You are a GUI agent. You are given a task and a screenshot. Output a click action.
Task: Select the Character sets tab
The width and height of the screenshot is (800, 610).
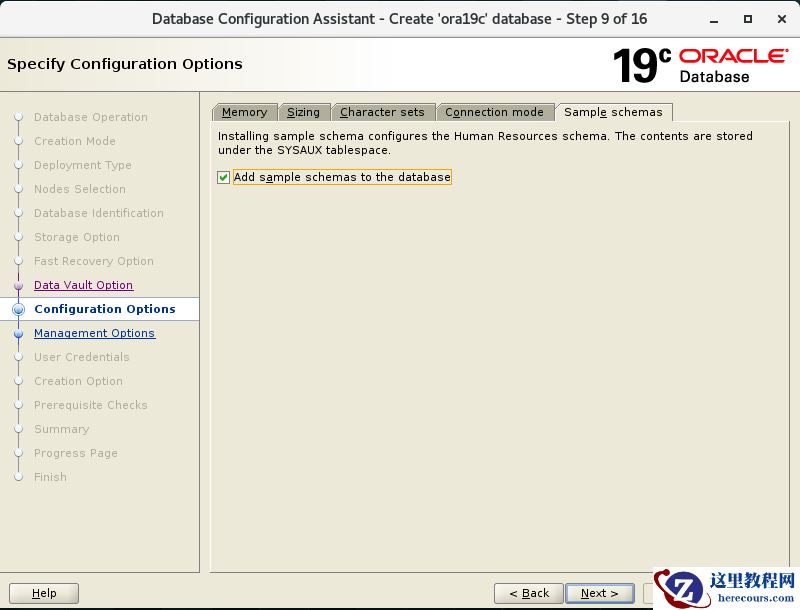coord(382,112)
